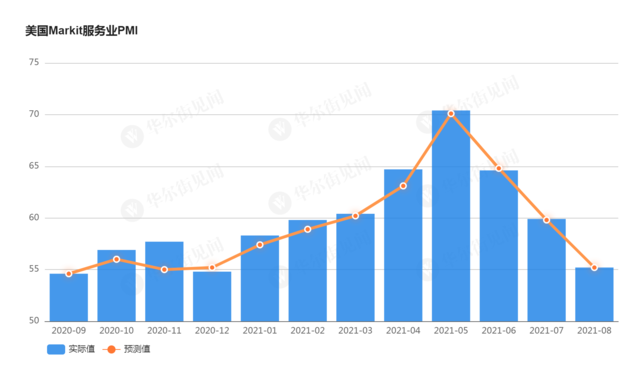Click the blue 实际值 legend swatch
The image size is (640, 369).
coord(56,349)
